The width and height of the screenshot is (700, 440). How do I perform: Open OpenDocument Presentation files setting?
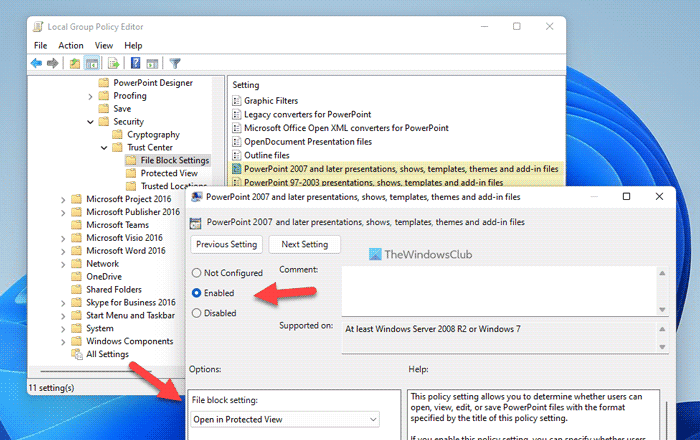tap(308, 142)
